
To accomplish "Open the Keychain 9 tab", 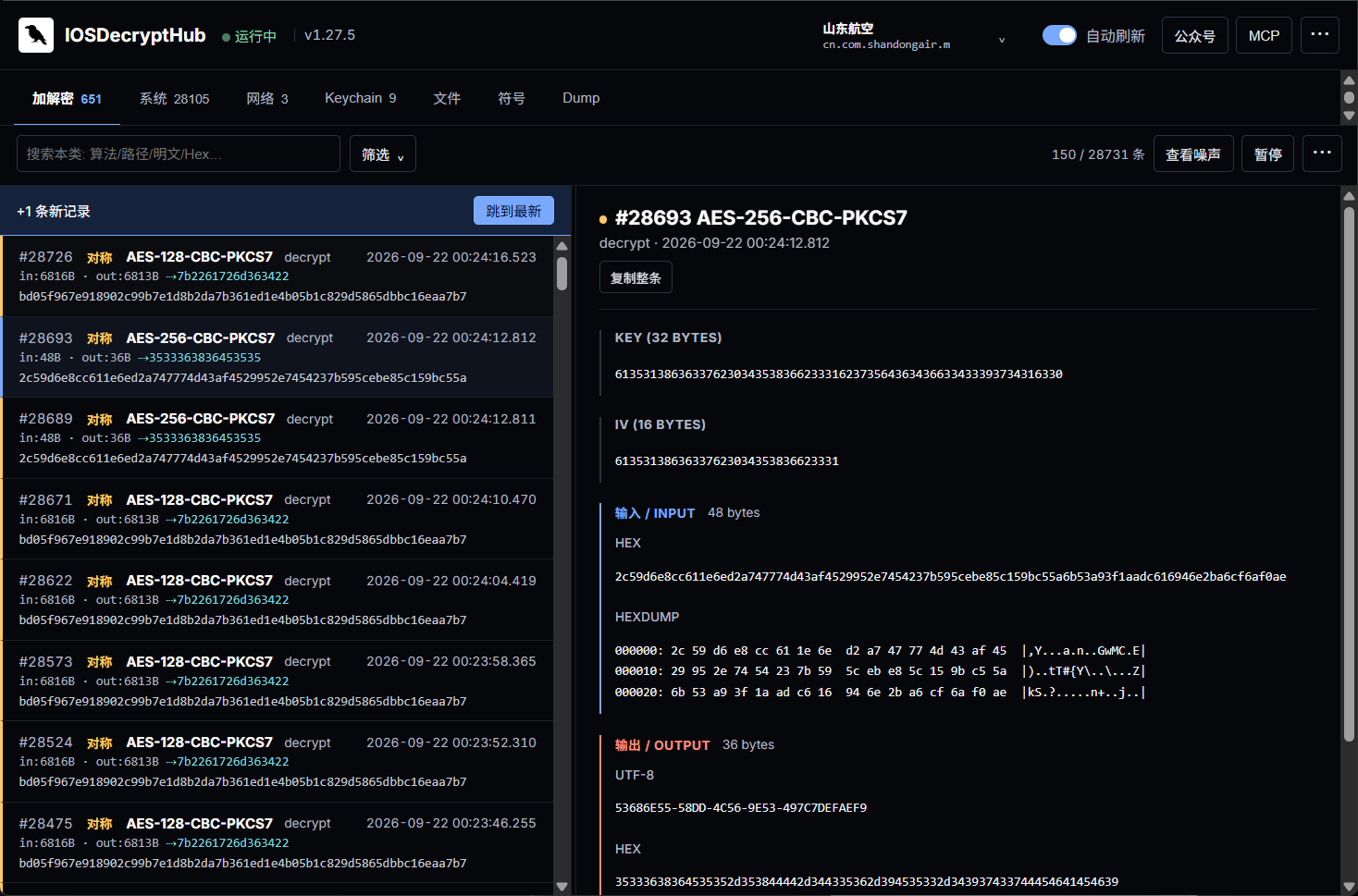I will 360,98.
